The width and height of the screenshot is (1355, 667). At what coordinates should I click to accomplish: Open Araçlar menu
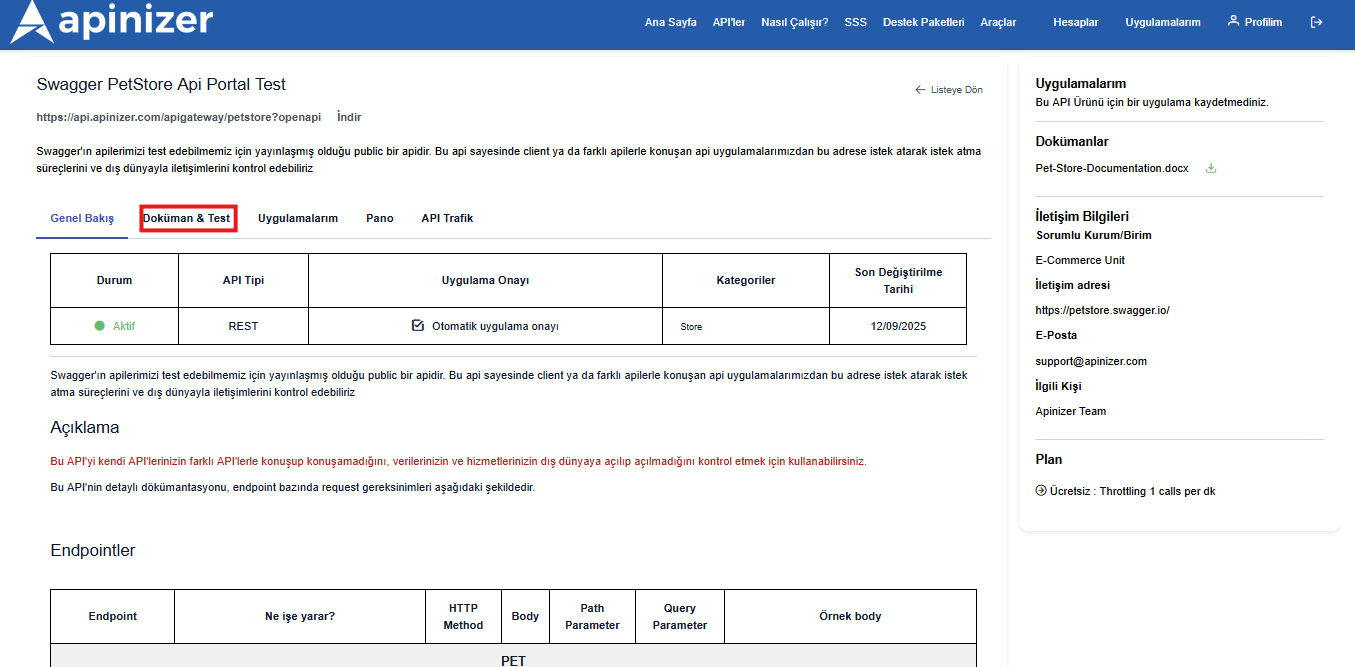tap(998, 22)
